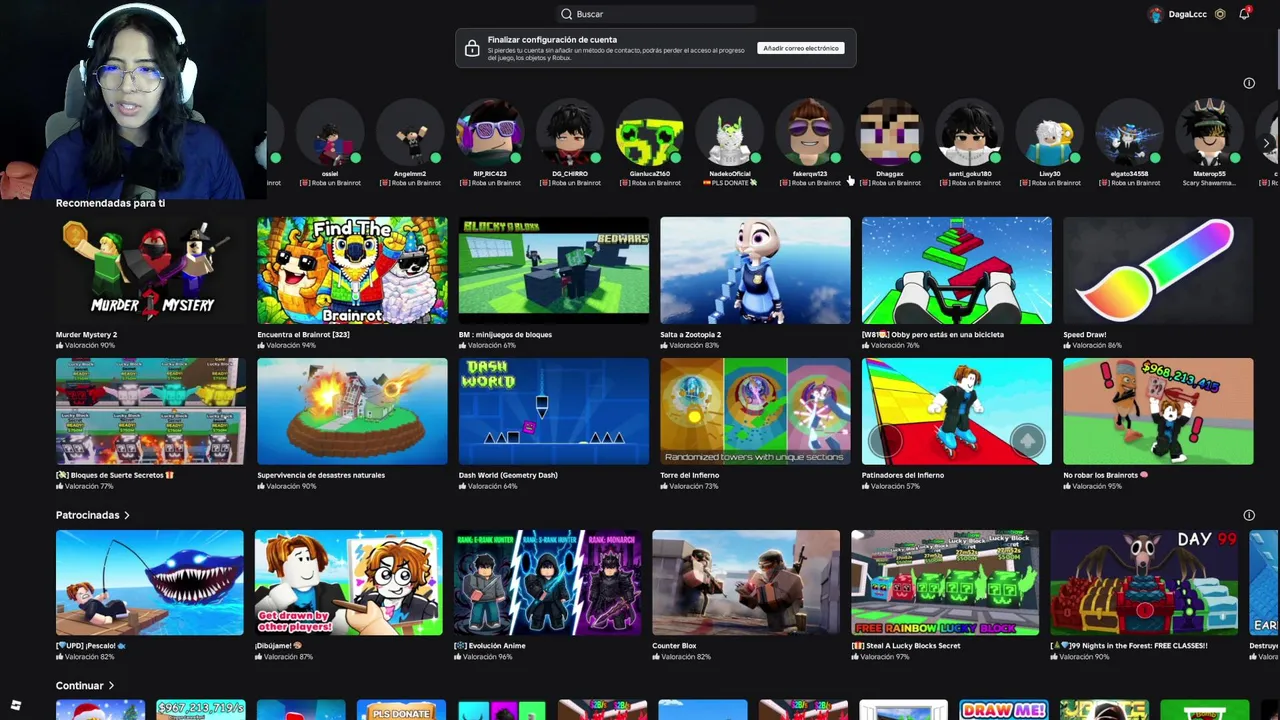
Task: Open Encuentra el Brainrot game thumbnail
Action: click(x=352, y=270)
